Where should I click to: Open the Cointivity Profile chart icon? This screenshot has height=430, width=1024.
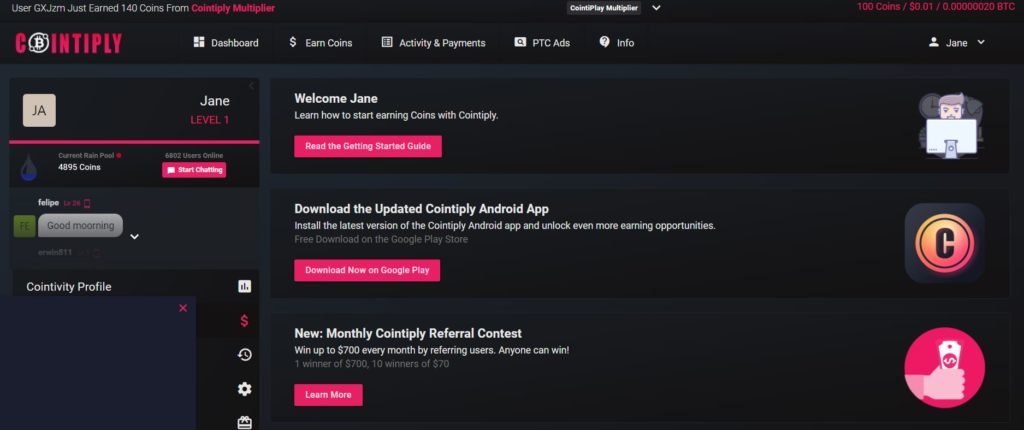244,286
